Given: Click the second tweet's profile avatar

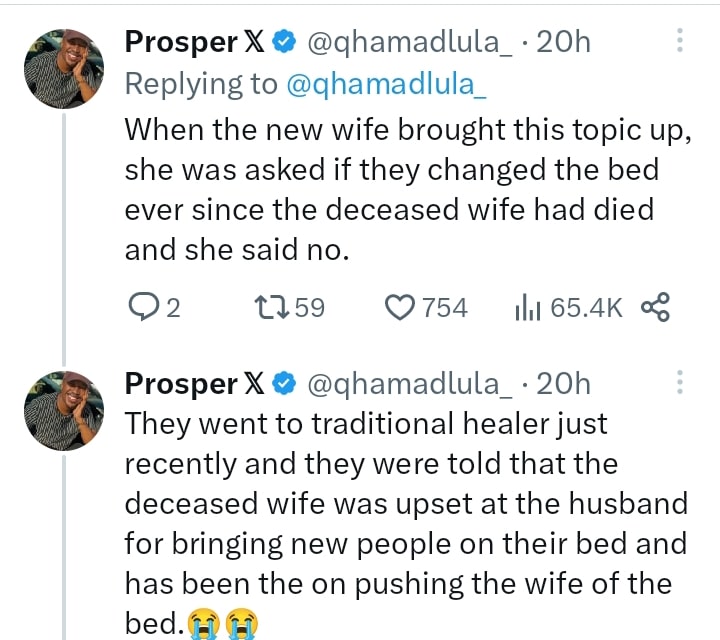Looking at the screenshot, I should pos(65,410).
